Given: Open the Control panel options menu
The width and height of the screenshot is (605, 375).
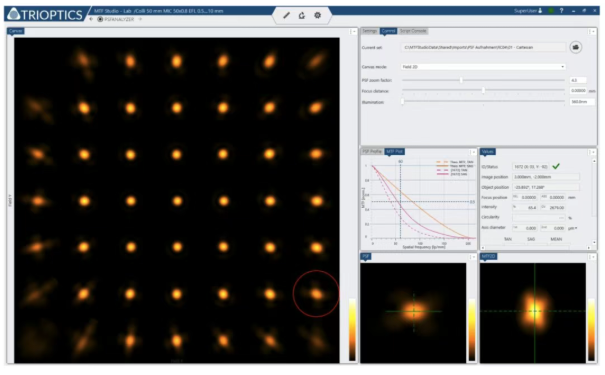Looking at the screenshot, I should click(x=591, y=32).
